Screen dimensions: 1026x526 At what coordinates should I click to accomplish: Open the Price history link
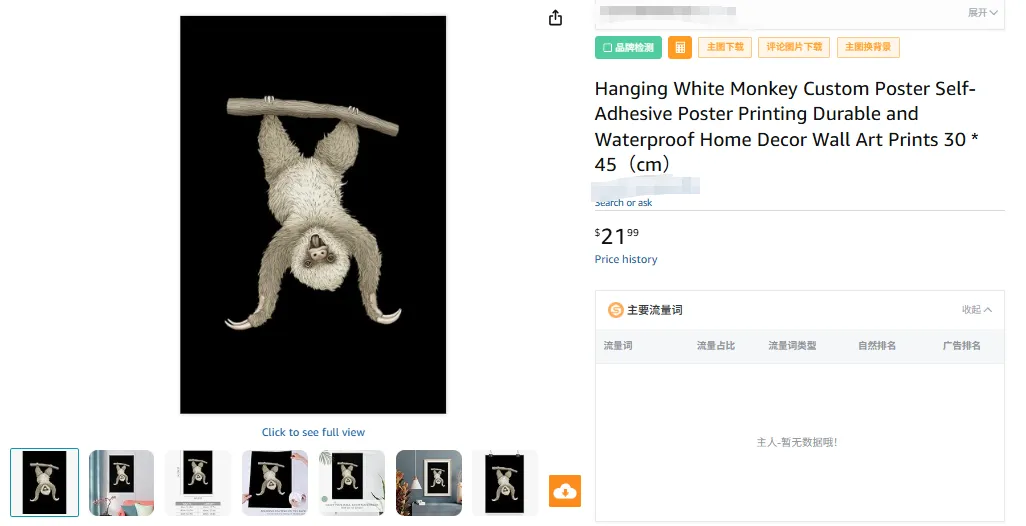point(626,259)
